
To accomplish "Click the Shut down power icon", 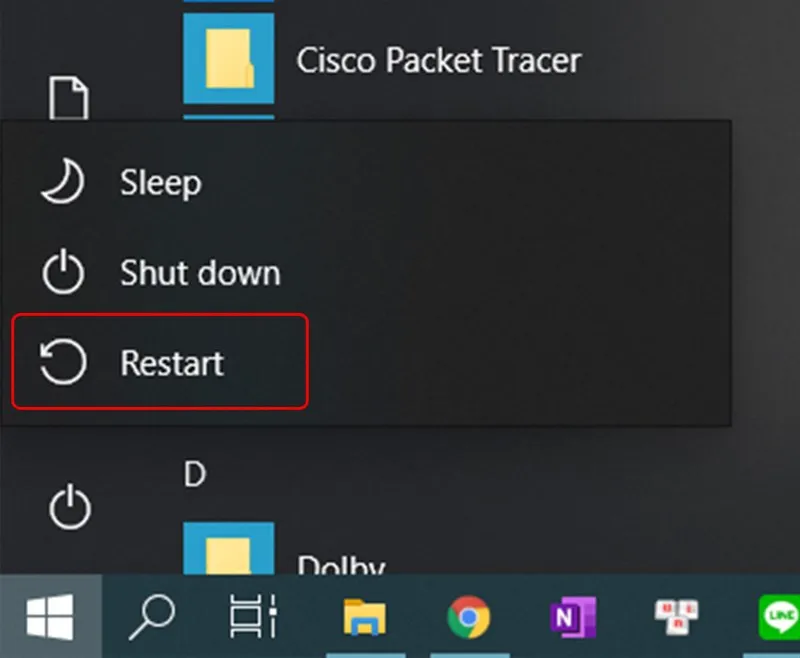I will coord(62,272).
